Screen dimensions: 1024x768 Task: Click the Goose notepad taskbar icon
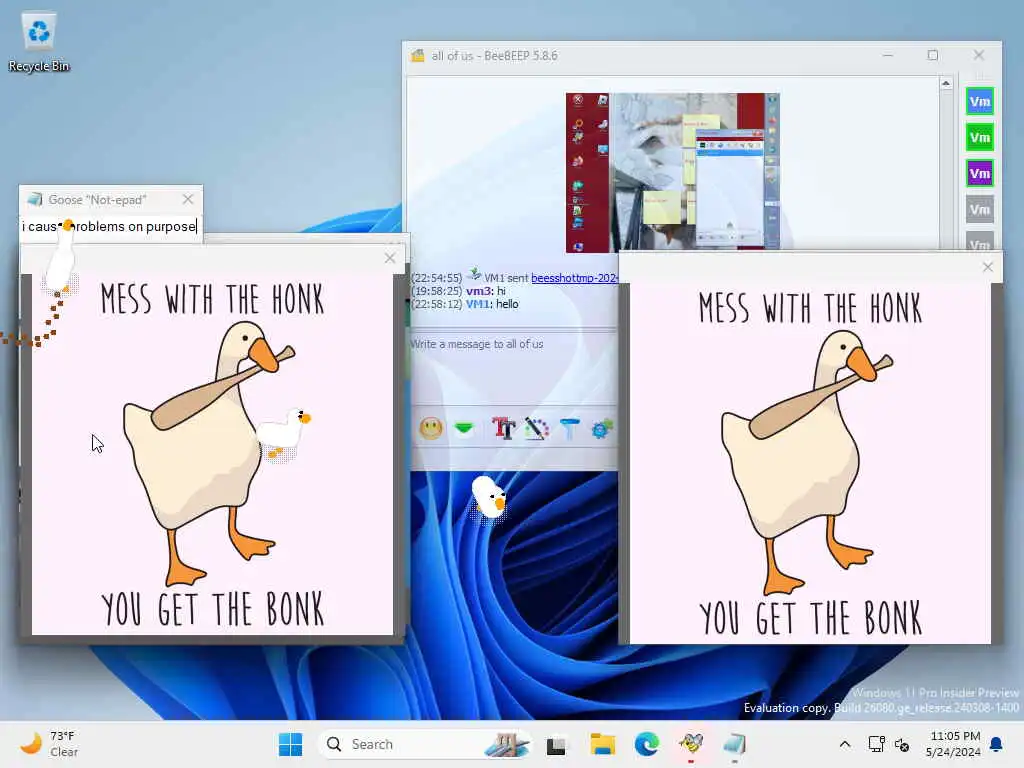tap(735, 744)
